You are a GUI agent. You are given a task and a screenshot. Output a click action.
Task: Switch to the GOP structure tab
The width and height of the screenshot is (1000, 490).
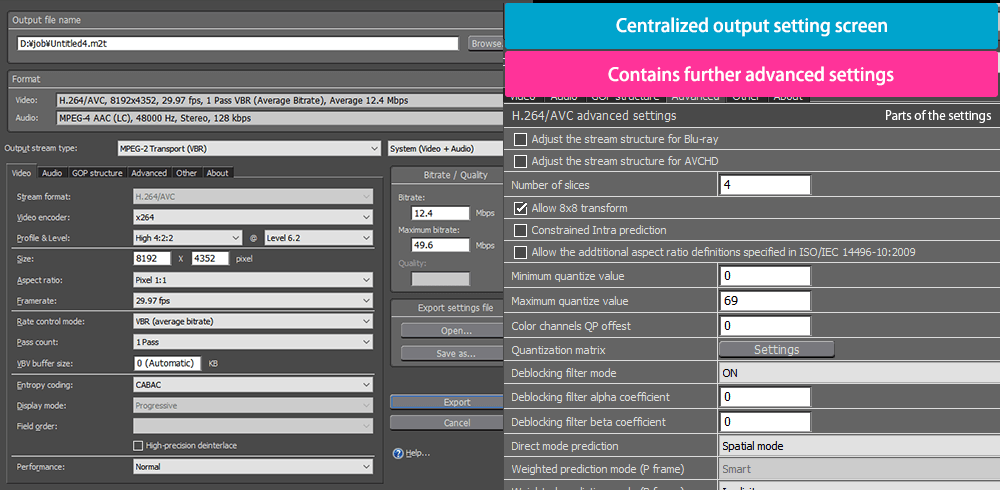(x=97, y=173)
